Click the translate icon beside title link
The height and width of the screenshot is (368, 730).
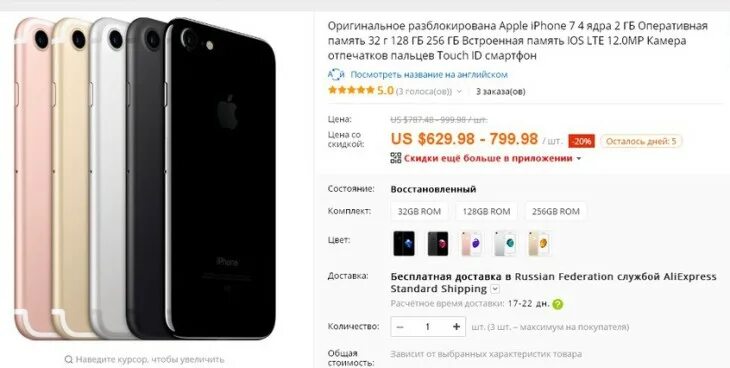click(336, 75)
